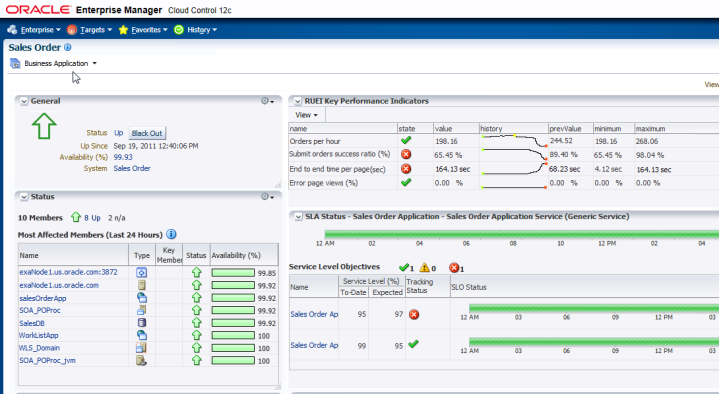Viewport: 719px width, 394px height.
Task: Collapse the RUEI Key Performance Indicators panel
Action: 298,101
